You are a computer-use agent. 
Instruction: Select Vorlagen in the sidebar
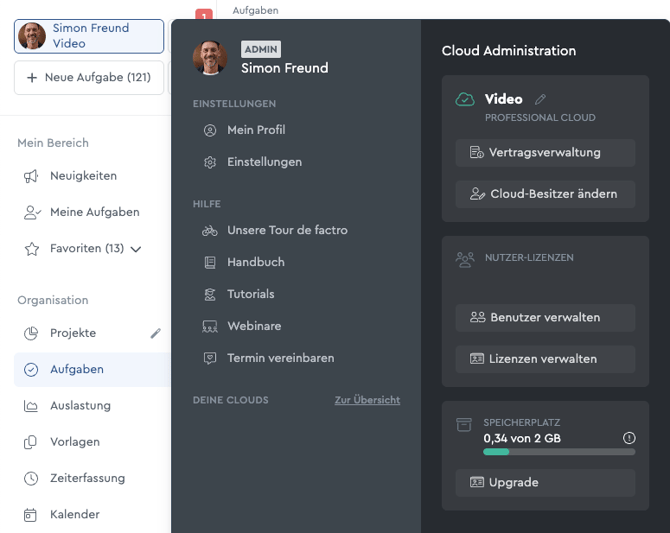pyautogui.click(x=75, y=442)
